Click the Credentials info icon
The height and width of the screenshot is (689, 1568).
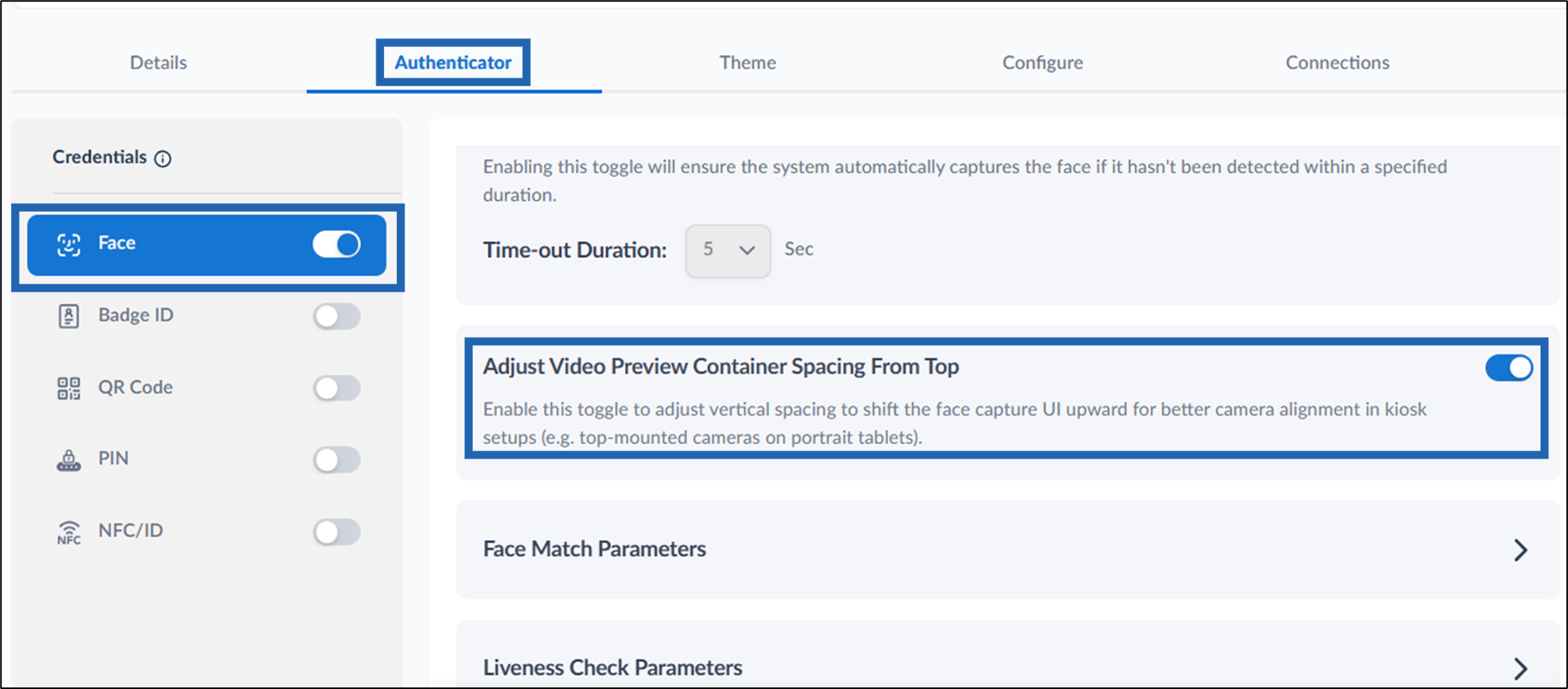163,158
